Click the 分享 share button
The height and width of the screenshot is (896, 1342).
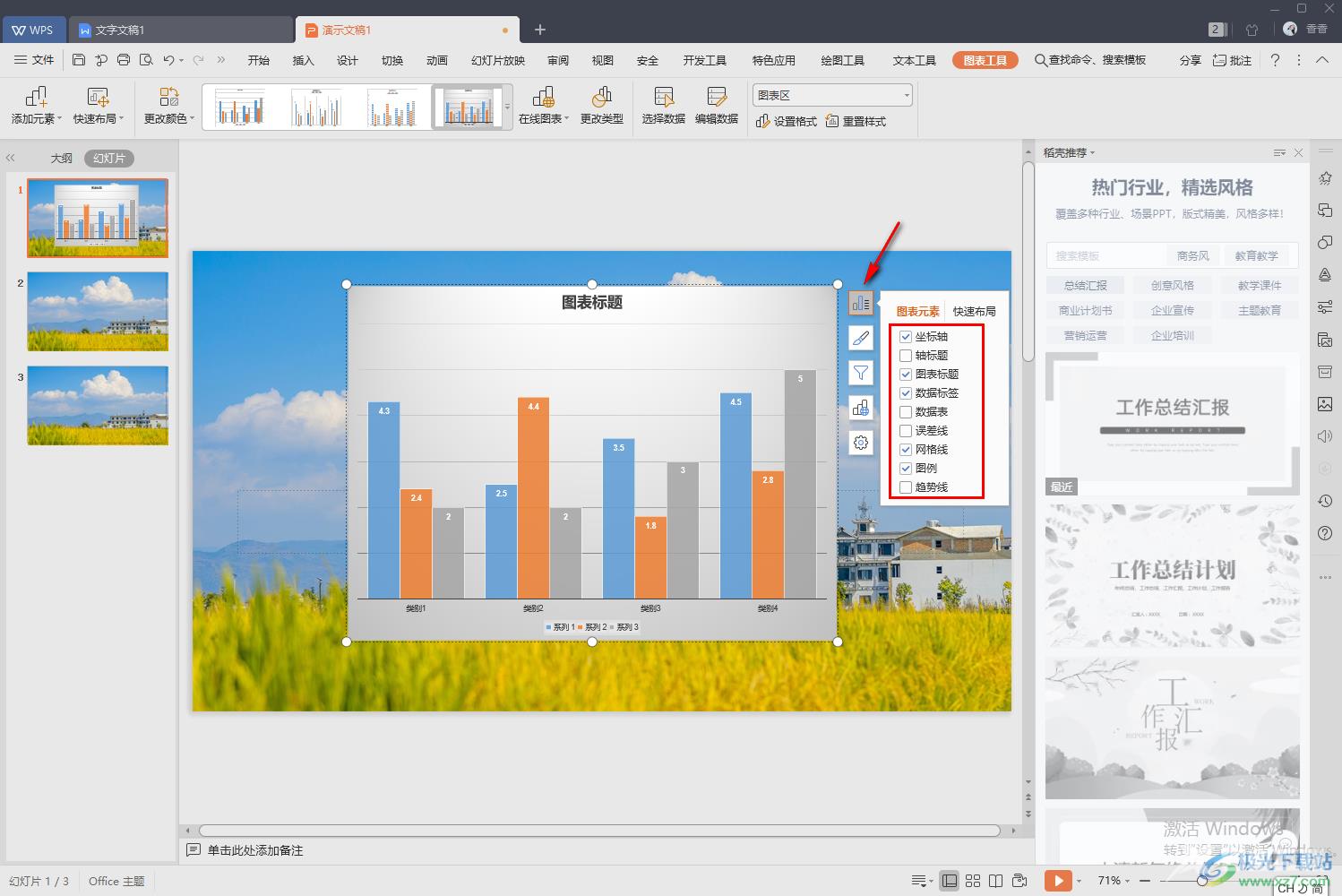tap(1190, 60)
